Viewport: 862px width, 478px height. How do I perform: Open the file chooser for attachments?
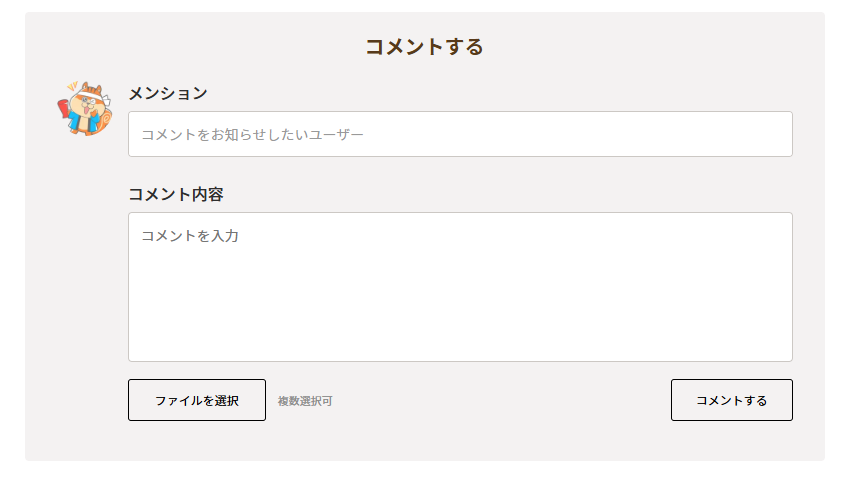pos(197,400)
